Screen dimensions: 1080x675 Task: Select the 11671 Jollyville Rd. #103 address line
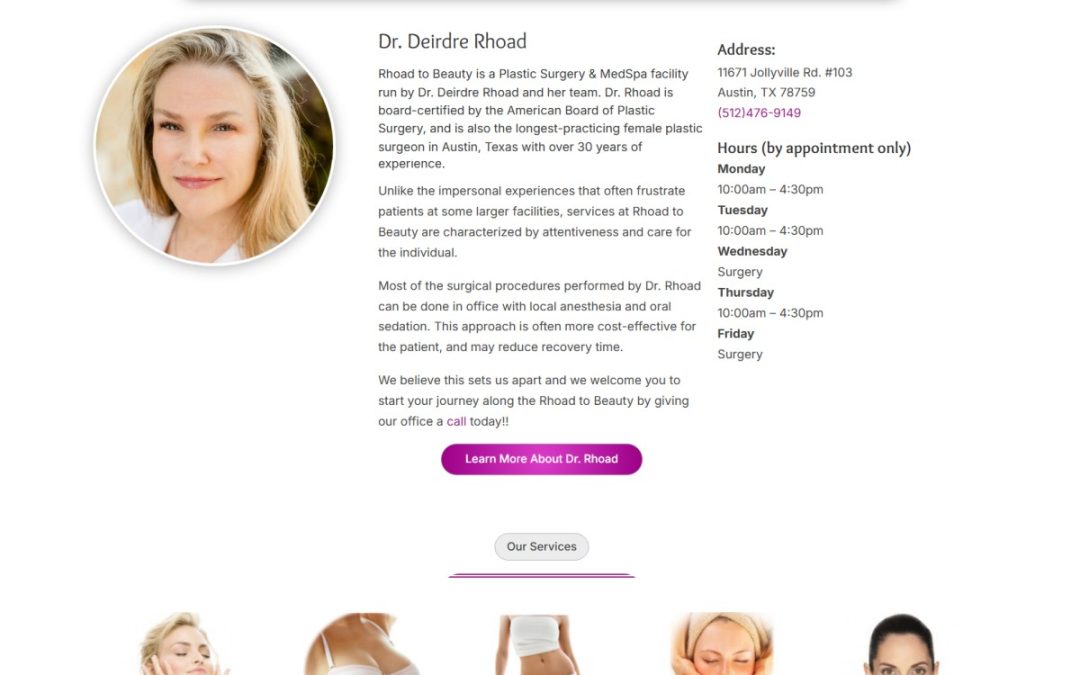coord(785,72)
